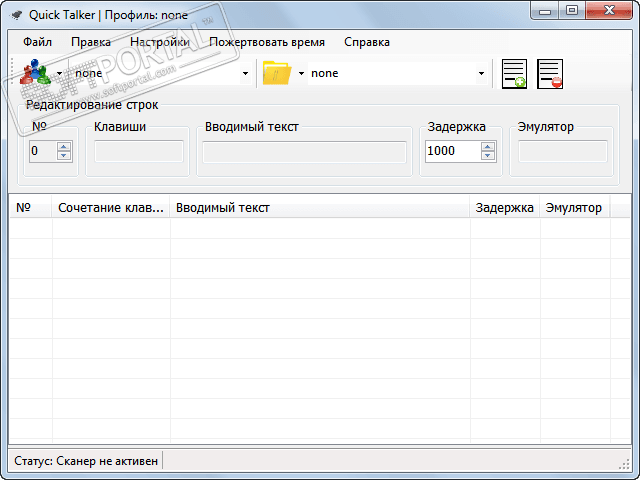Sort by Задержка column header
The width and height of the screenshot is (640, 480).
point(504,208)
